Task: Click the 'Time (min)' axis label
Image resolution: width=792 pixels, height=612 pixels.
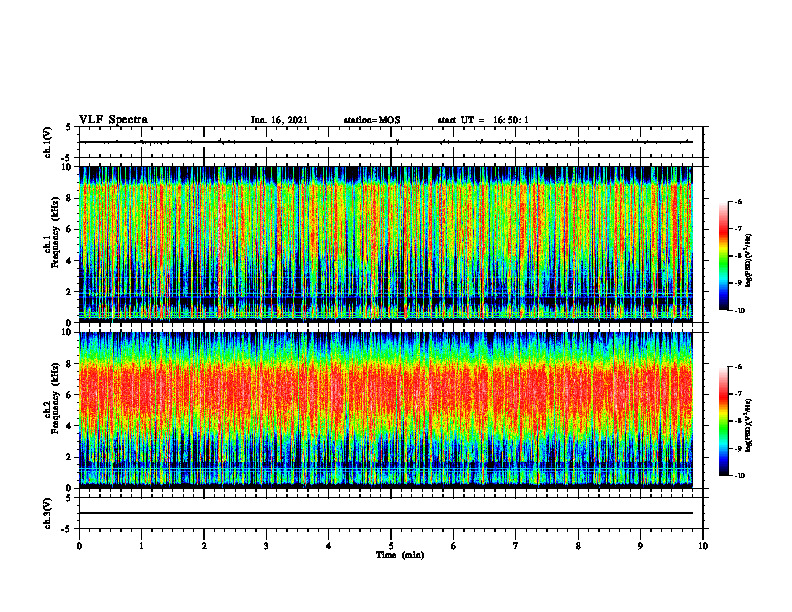Action: tap(400, 555)
